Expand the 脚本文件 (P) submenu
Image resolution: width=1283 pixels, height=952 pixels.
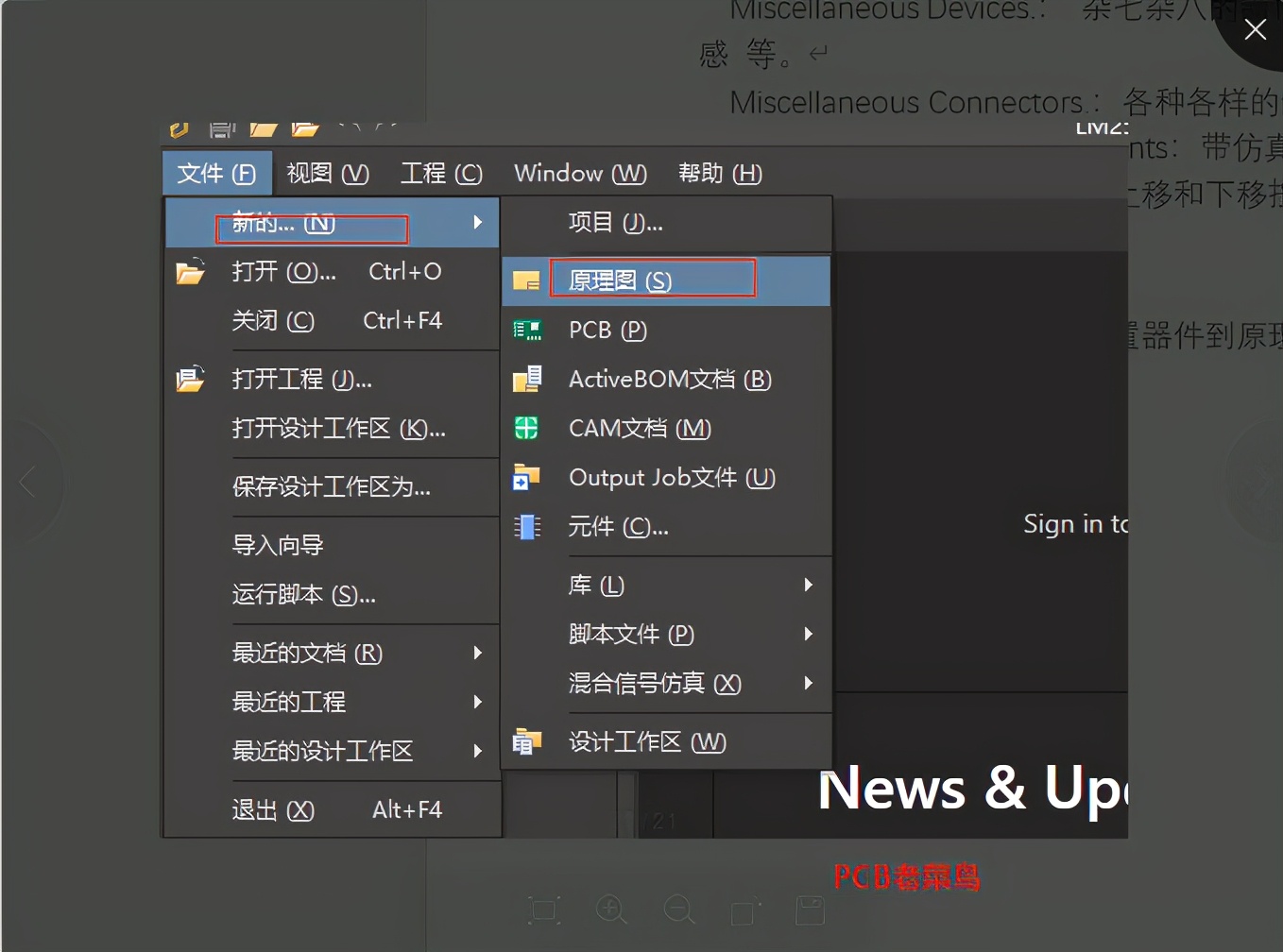point(808,634)
